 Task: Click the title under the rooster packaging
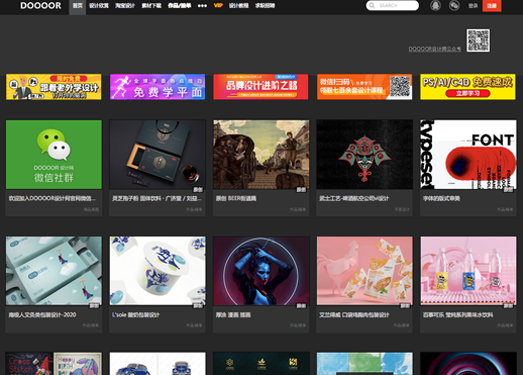tap(354, 315)
